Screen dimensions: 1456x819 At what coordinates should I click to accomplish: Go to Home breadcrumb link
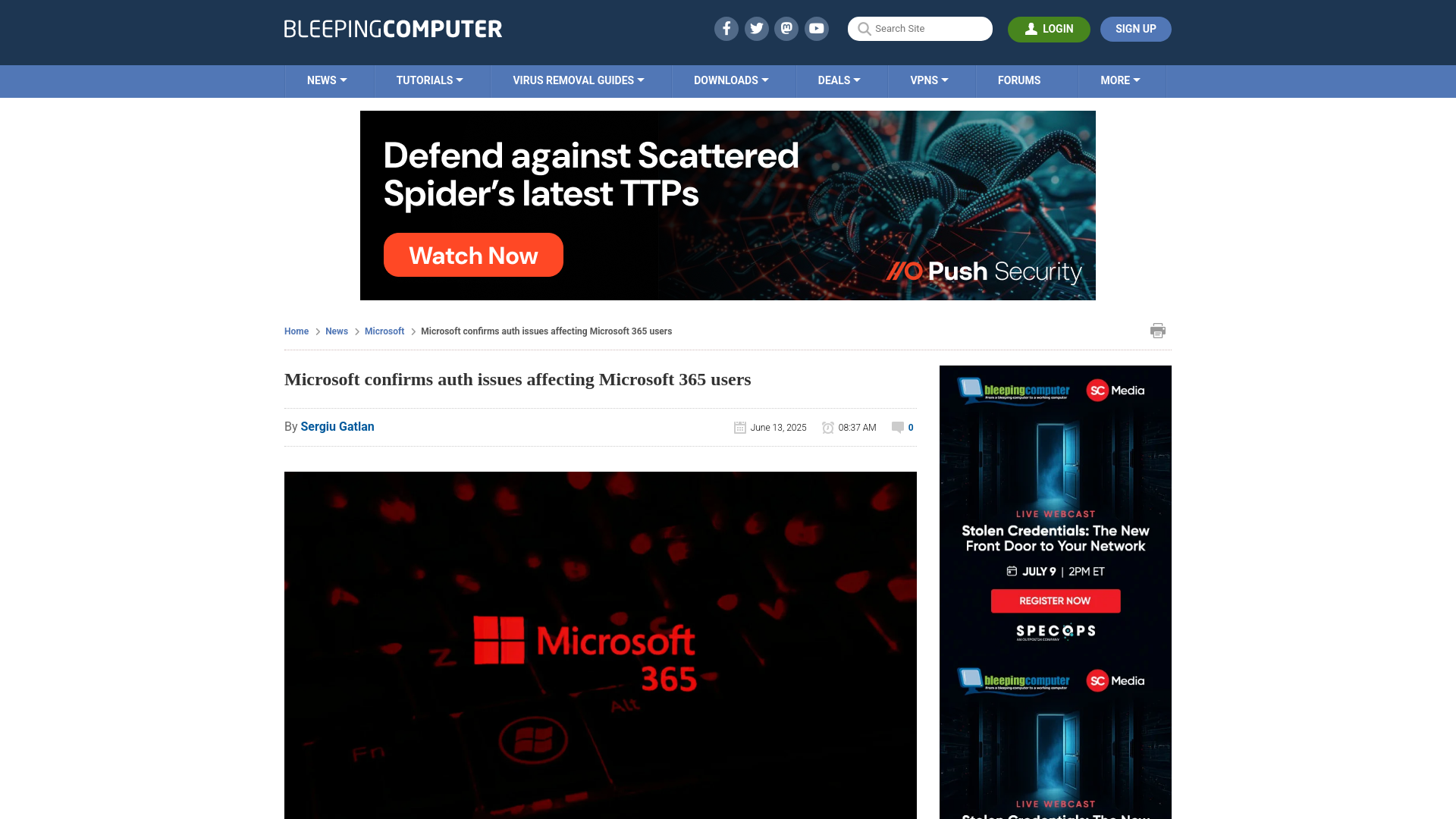click(x=297, y=331)
